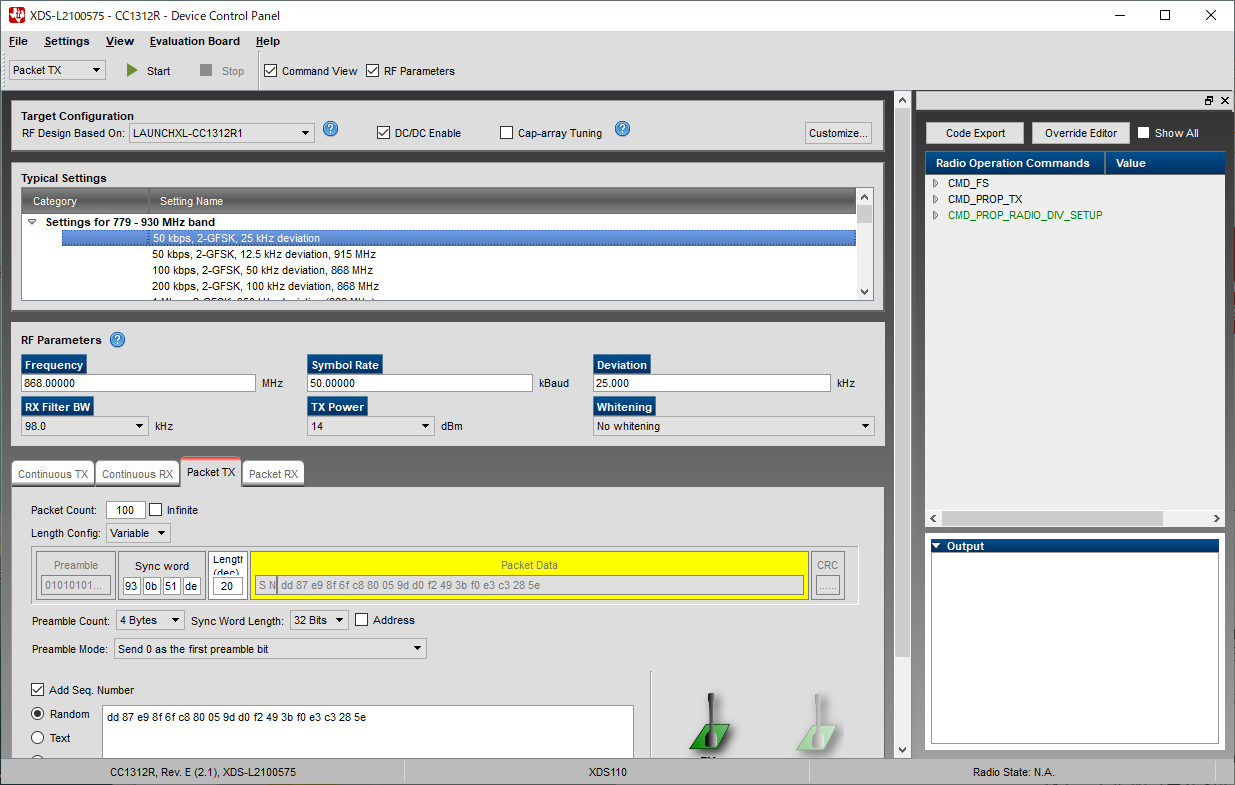This screenshot has width=1235, height=785.
Task: Open Length Config dropdown
Action: [138, 533]
